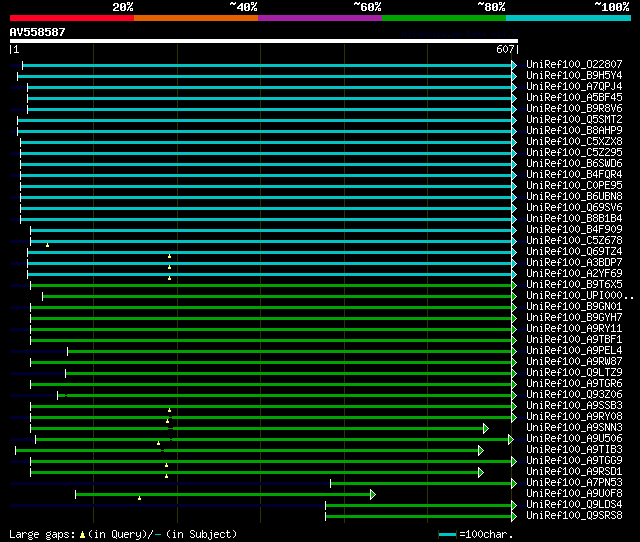This screenshot has width=640, height=542.
Task: Click the arrowhead of the UniRef100_A9RSD1 alignment
Action: pyautogui.click(x=480, y=472)
